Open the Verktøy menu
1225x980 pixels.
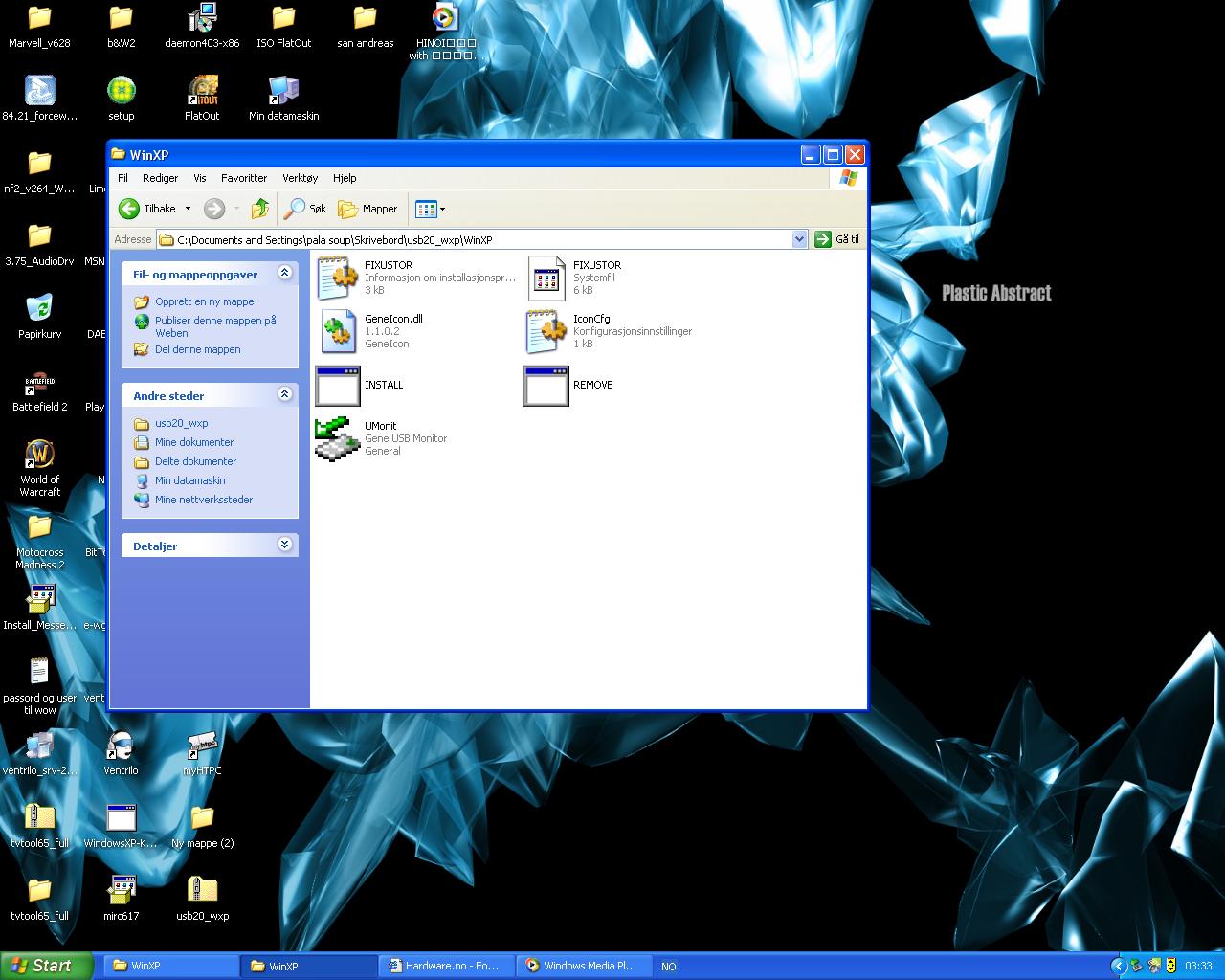[300, 178]
